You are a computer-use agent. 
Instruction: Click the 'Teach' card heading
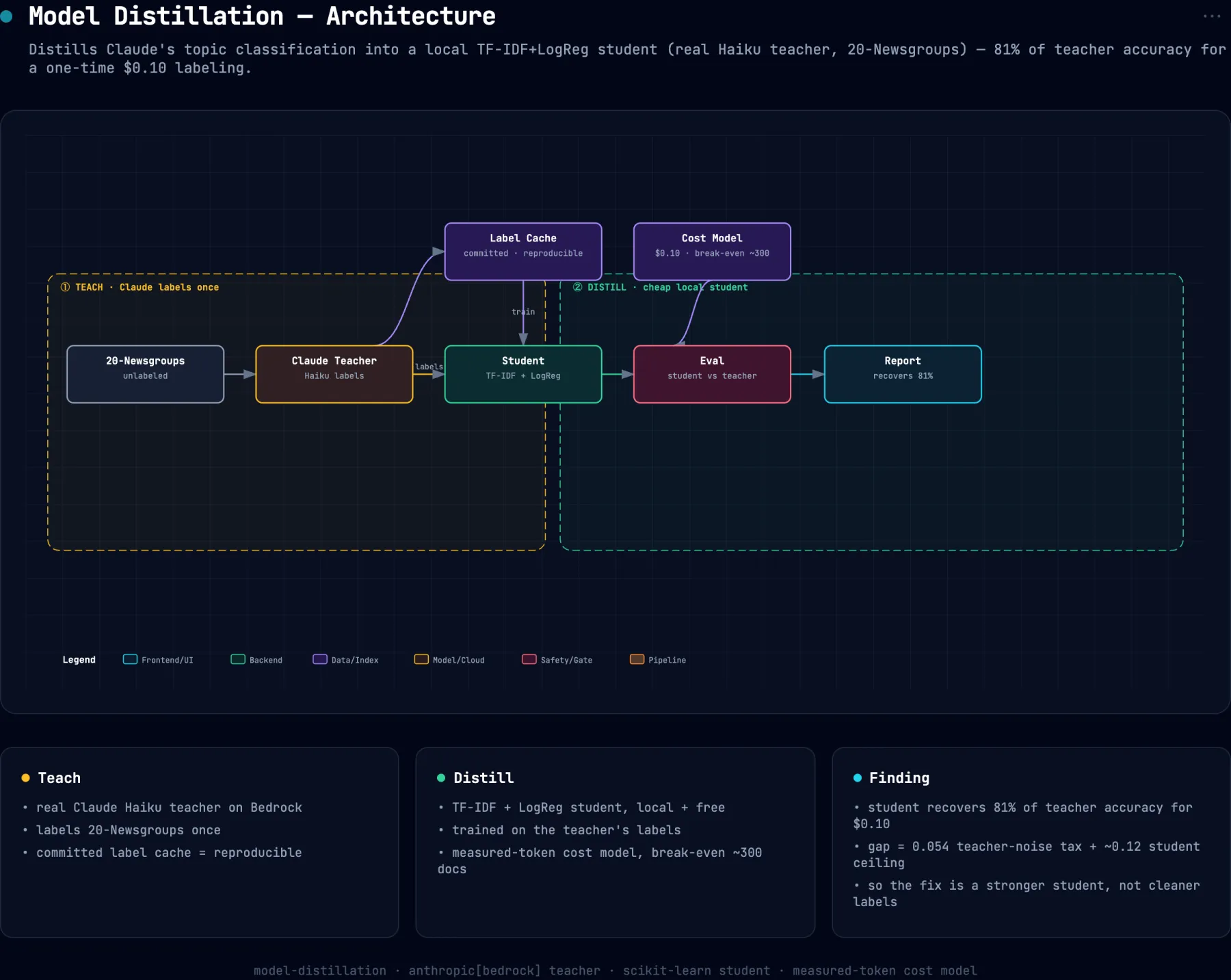tap(59, 778)
